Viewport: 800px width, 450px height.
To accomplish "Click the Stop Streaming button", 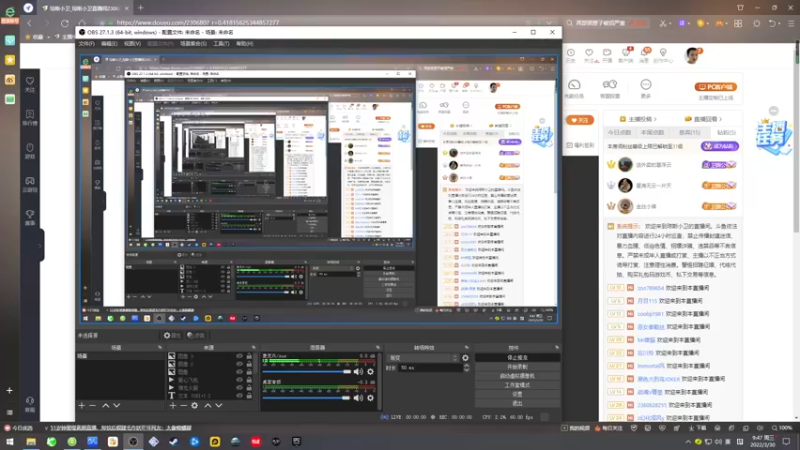I will pyautogui.click(x=517, y=358).
